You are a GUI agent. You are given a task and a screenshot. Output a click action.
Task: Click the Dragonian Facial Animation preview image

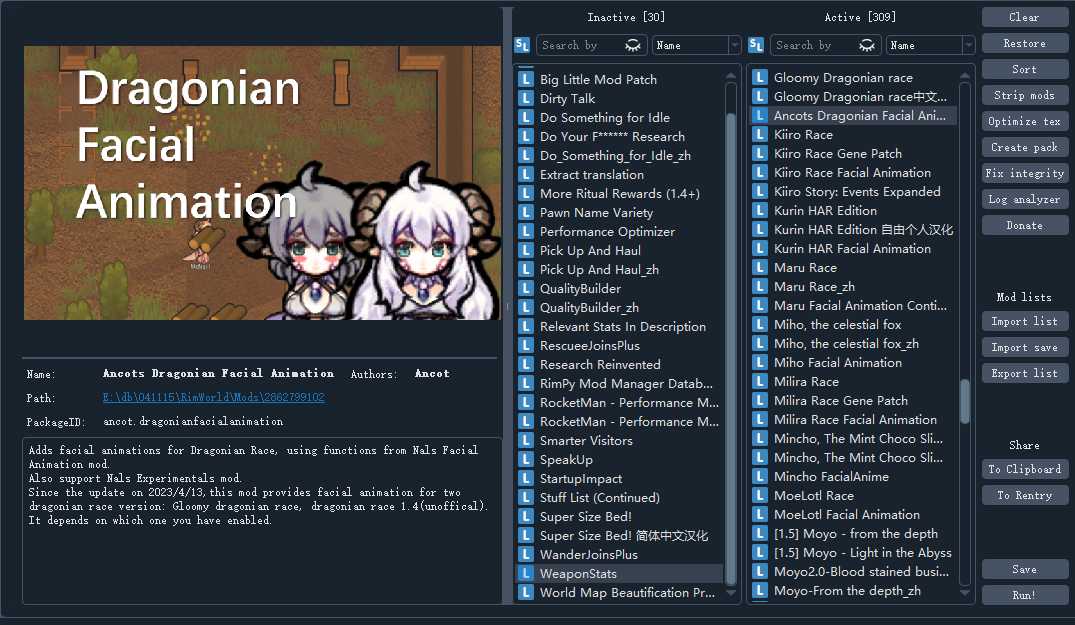(x=262, y=183)
